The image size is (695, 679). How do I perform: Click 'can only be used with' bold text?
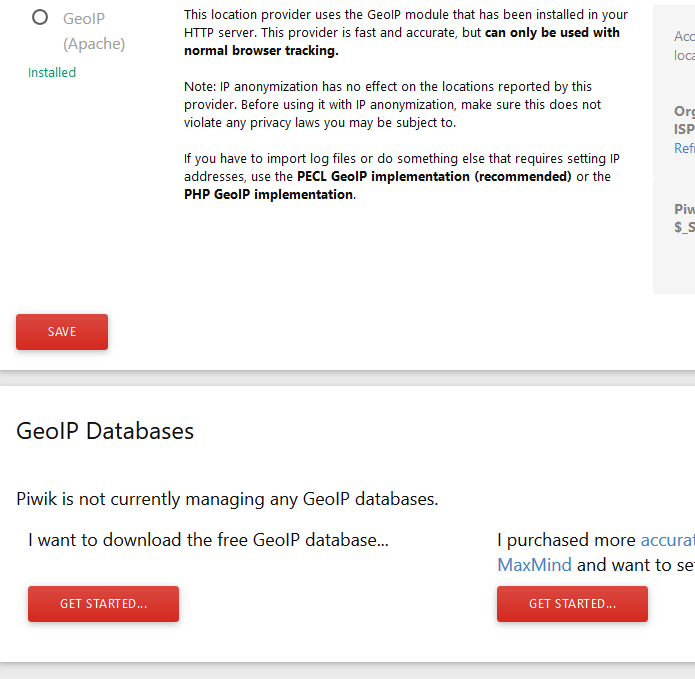click(x=552, y=33)
